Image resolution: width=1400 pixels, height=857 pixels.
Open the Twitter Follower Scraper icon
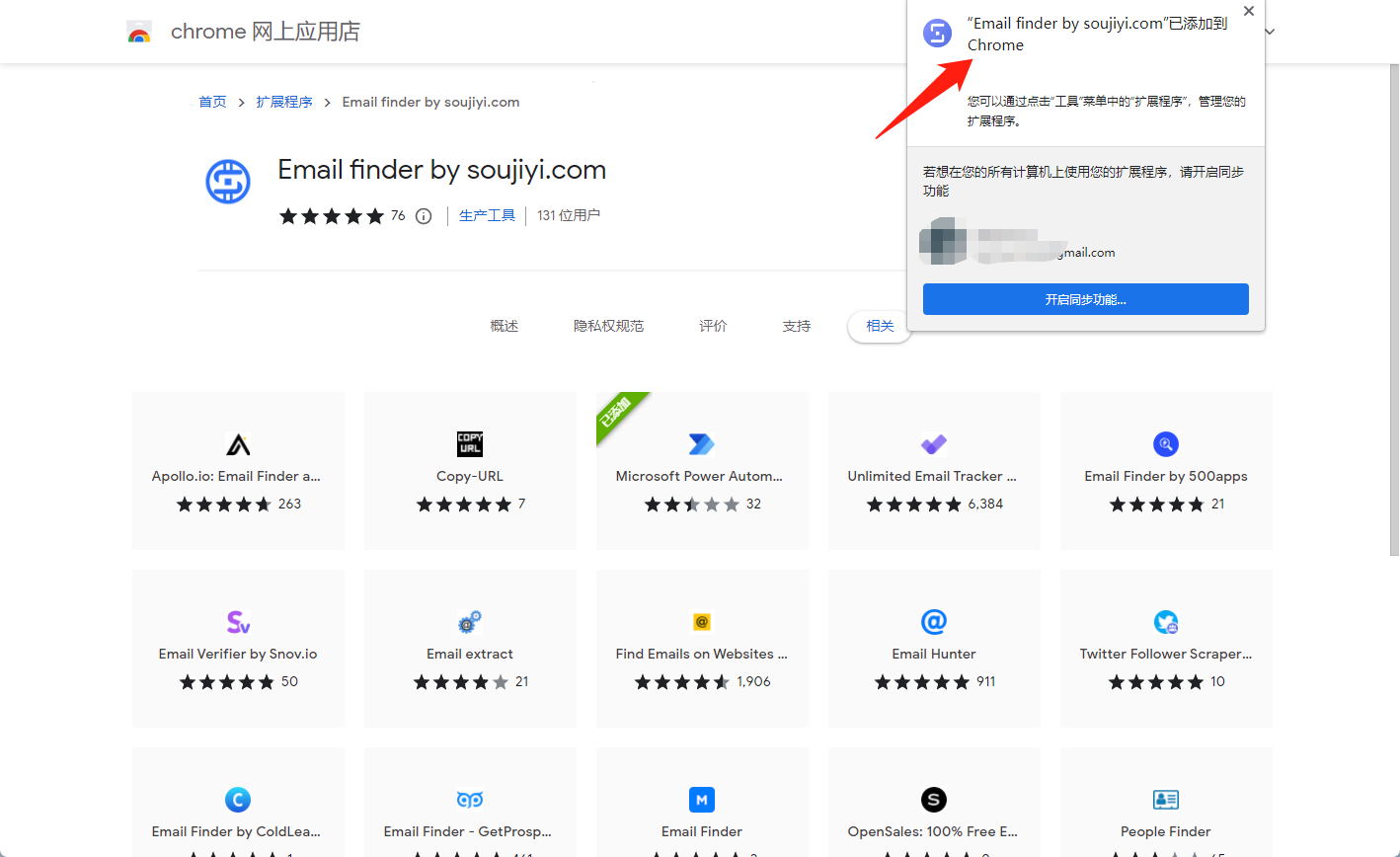click(x=1166, y=622)
